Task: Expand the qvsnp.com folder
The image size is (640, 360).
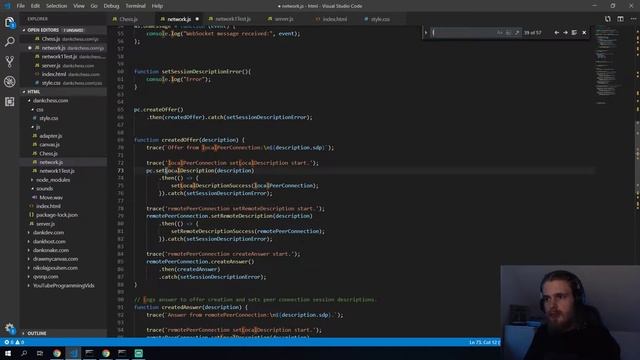Action: click(x=45, y=277)
